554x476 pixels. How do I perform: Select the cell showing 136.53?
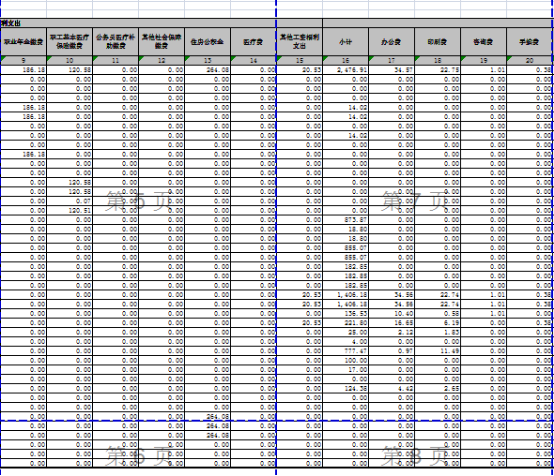pyautogui.click(x=346, y=313)
